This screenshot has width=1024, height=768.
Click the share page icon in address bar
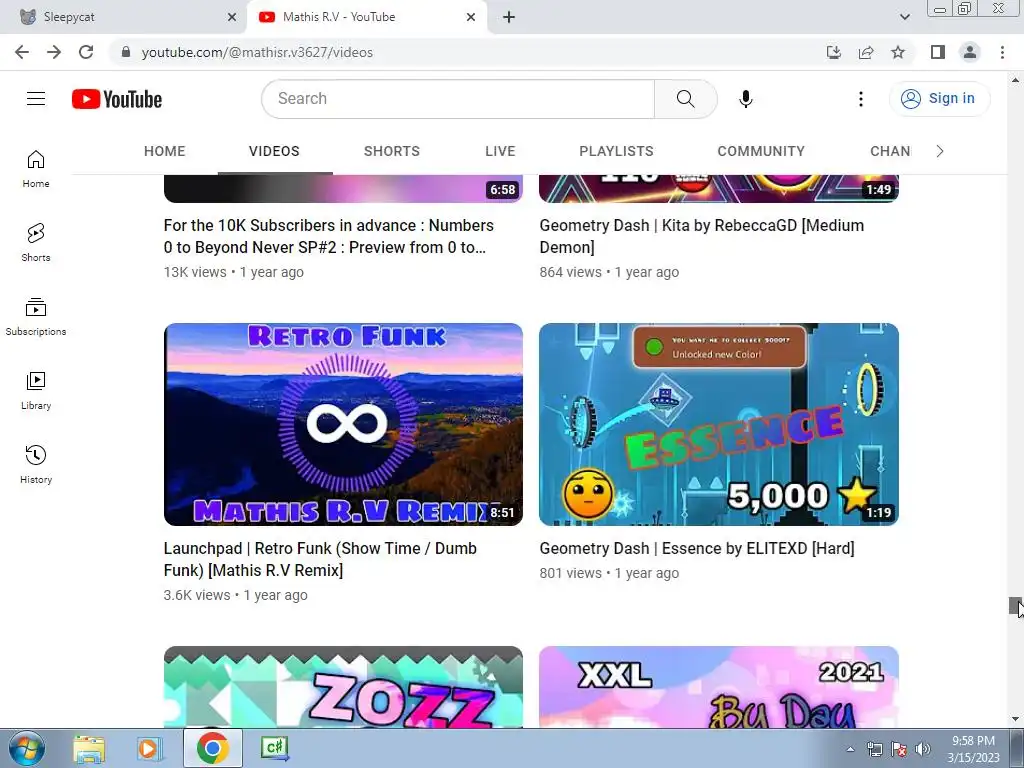pyautogui.click(x=866, y=52)
